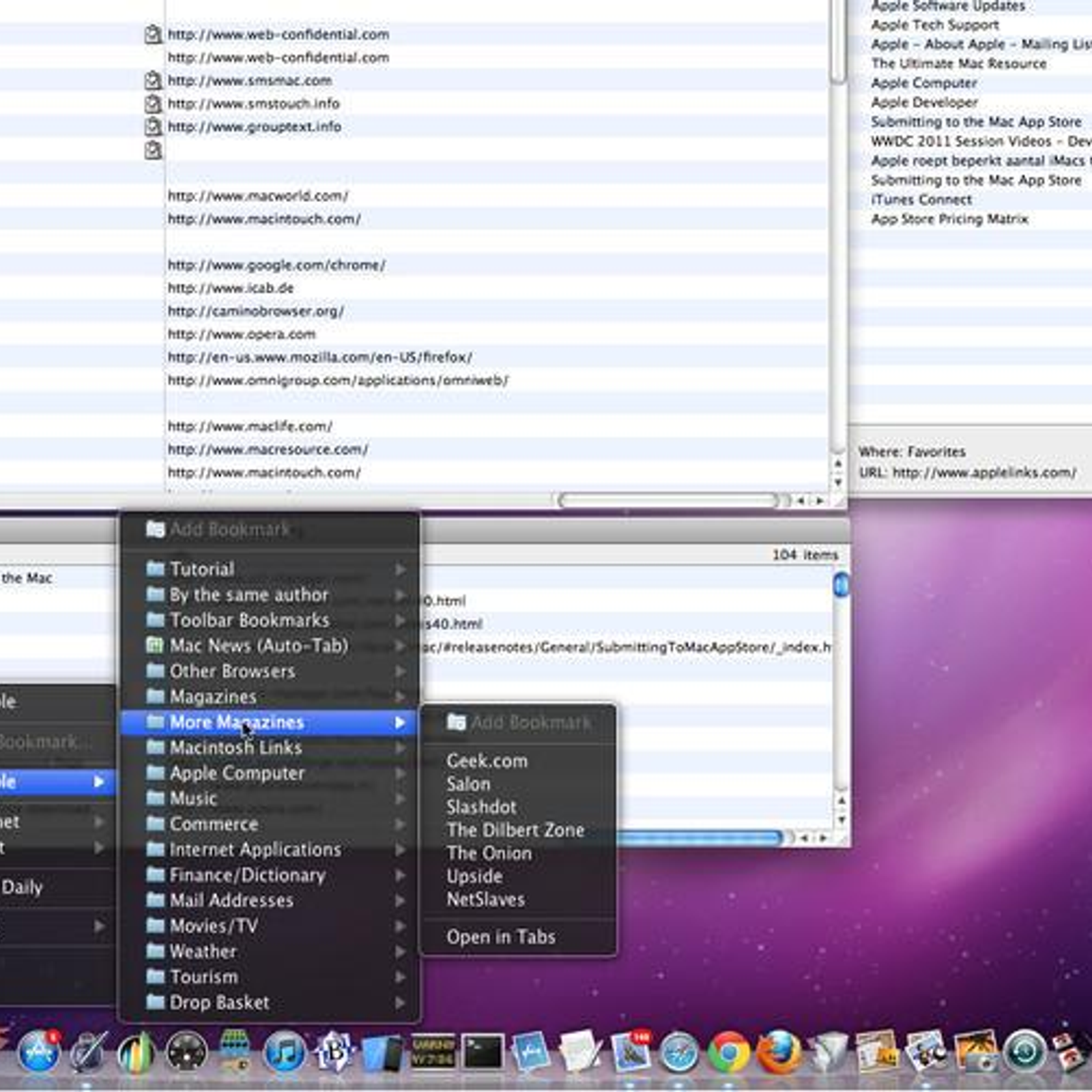
Task: Open the blue iPhone device app in dock
Action: point(383,1052)
